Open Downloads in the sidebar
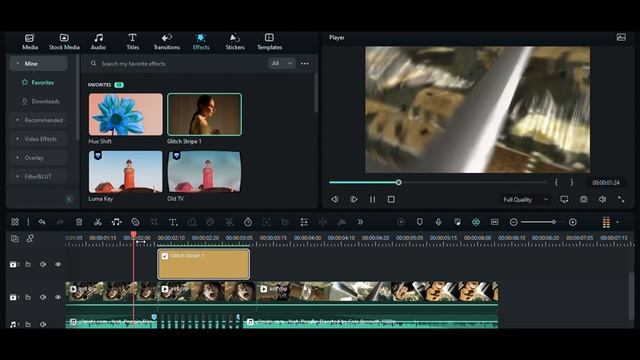The image size is (640, 360). pyautogui.click(x=41, y=101)
